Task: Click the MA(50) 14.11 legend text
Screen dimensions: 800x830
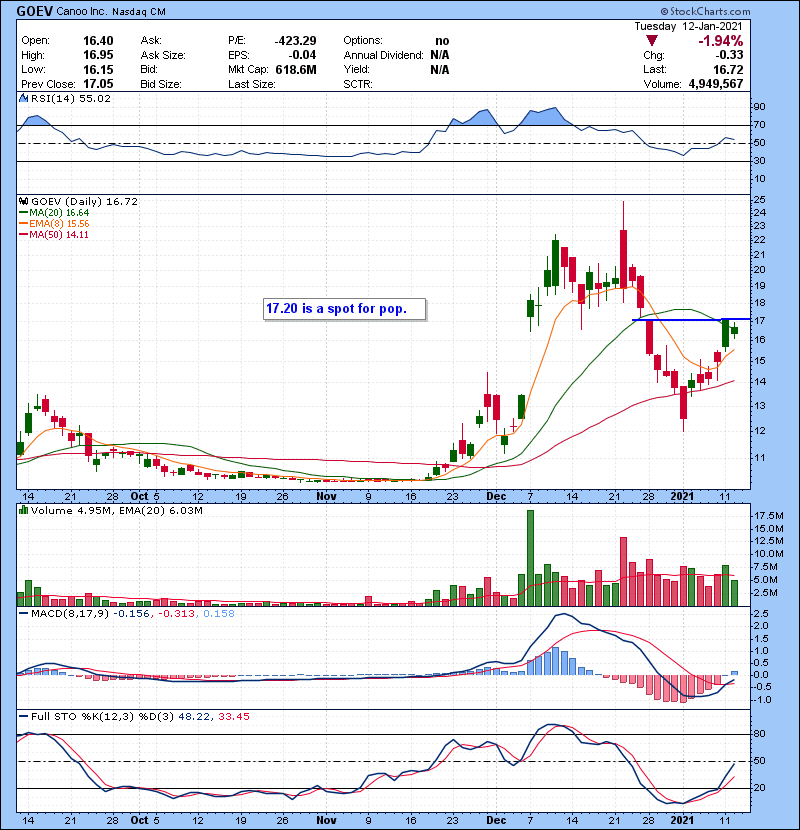Action: [x=59, y=234]
